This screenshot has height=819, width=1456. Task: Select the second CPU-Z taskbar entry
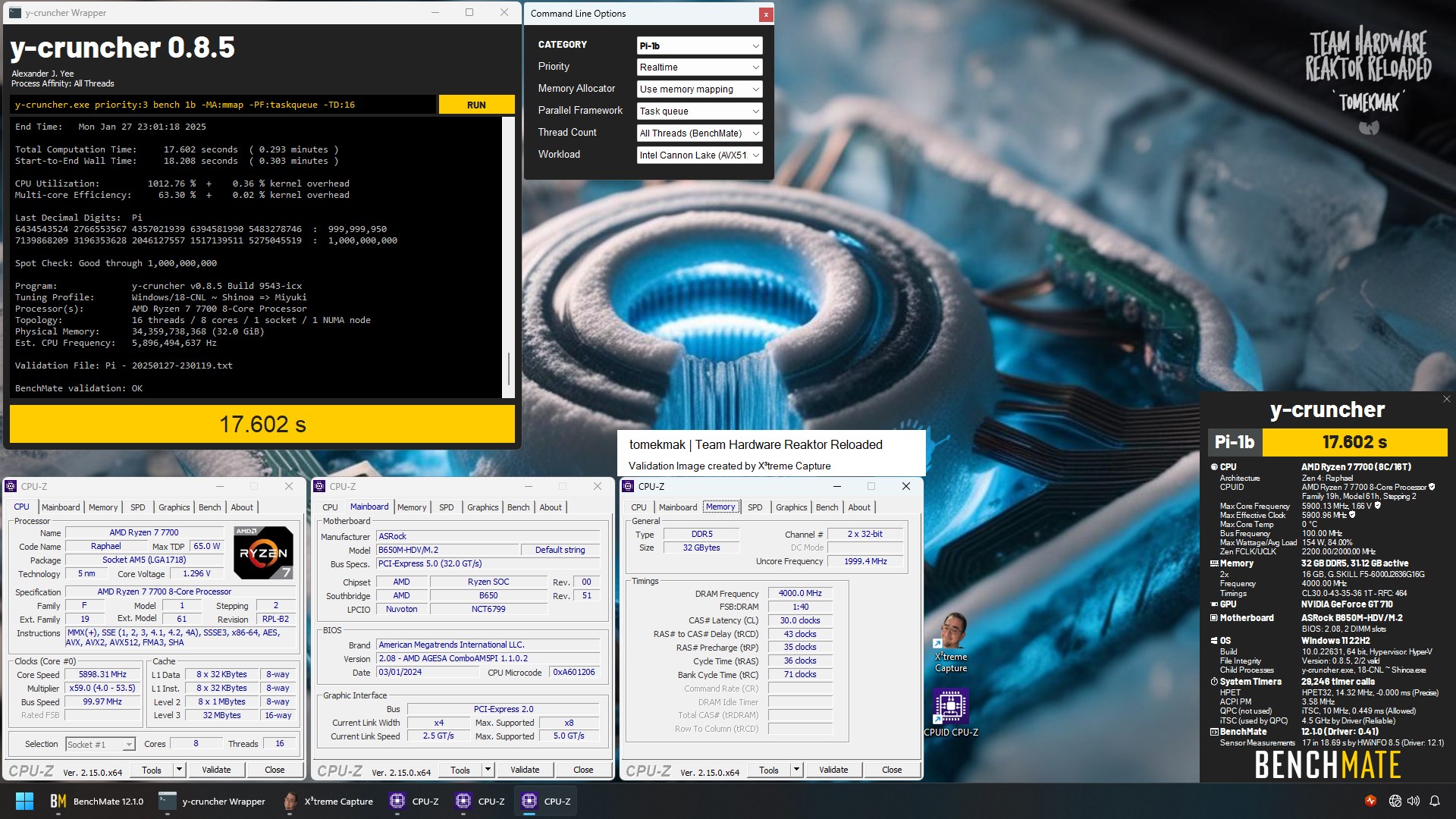pos(481,801)
